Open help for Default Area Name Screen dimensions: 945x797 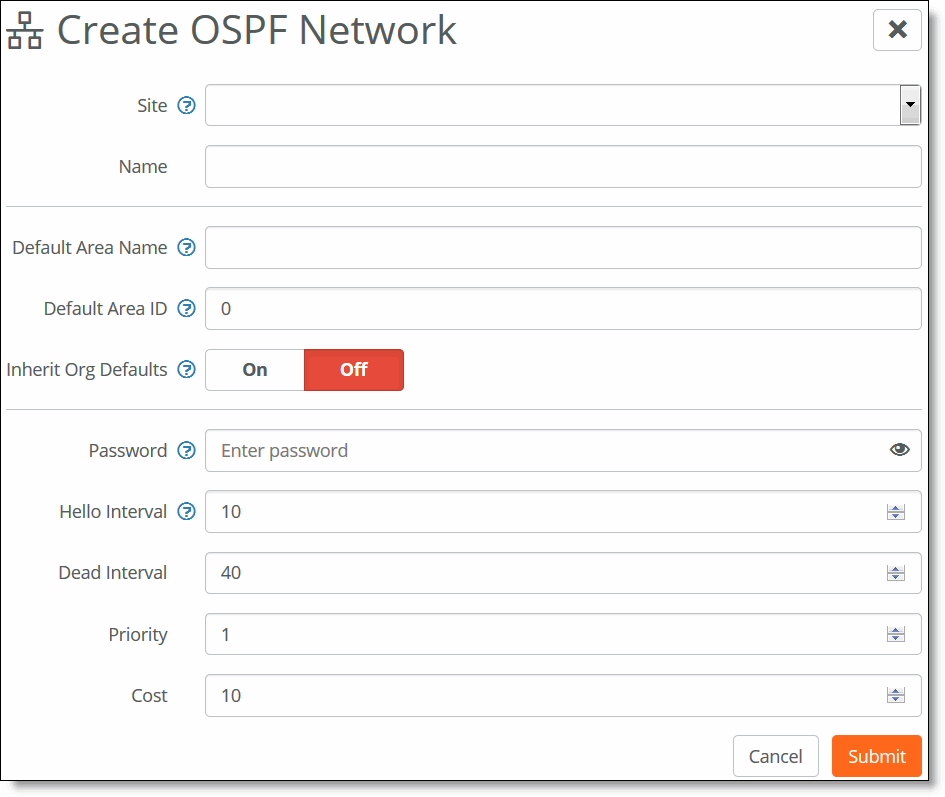click(186, 247)
